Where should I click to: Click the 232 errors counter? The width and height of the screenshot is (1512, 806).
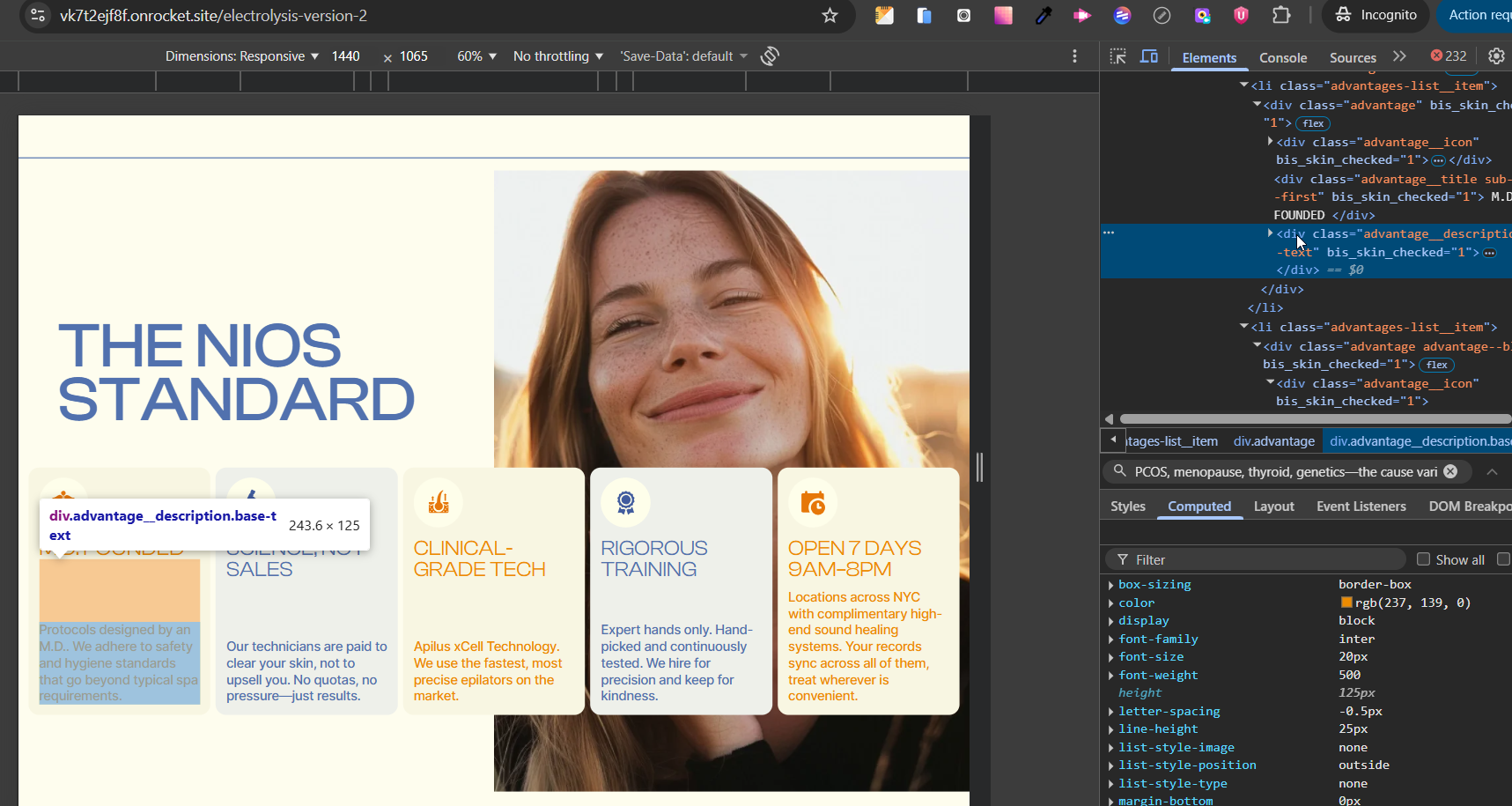coord(1449,56)
